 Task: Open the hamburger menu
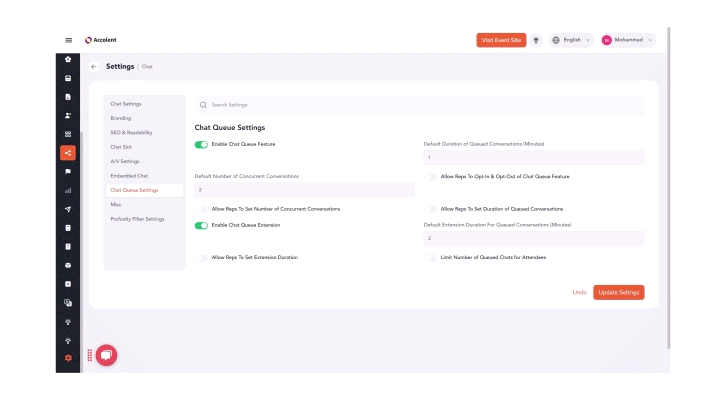(68, 40)
